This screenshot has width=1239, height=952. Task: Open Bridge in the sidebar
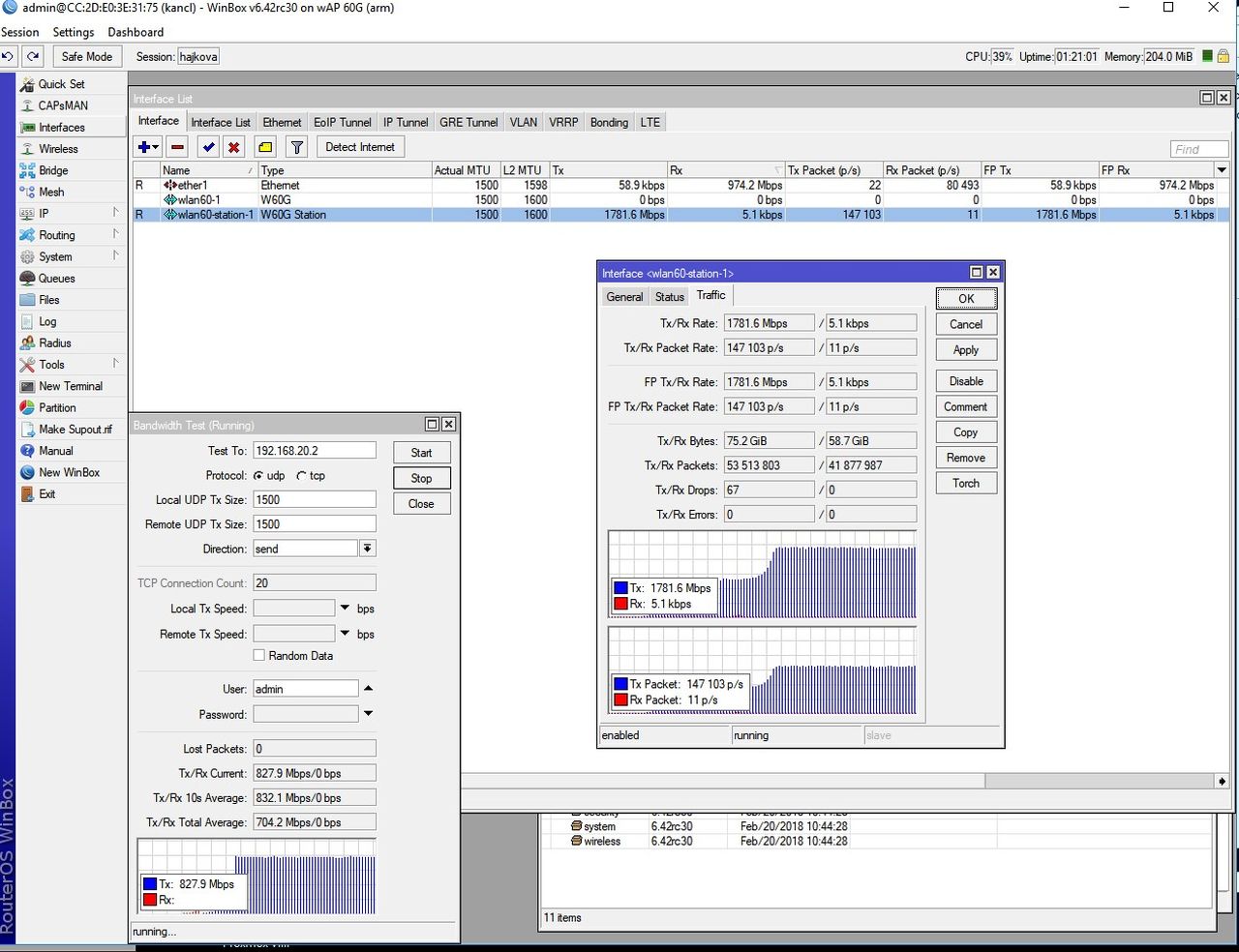(53, 170)
